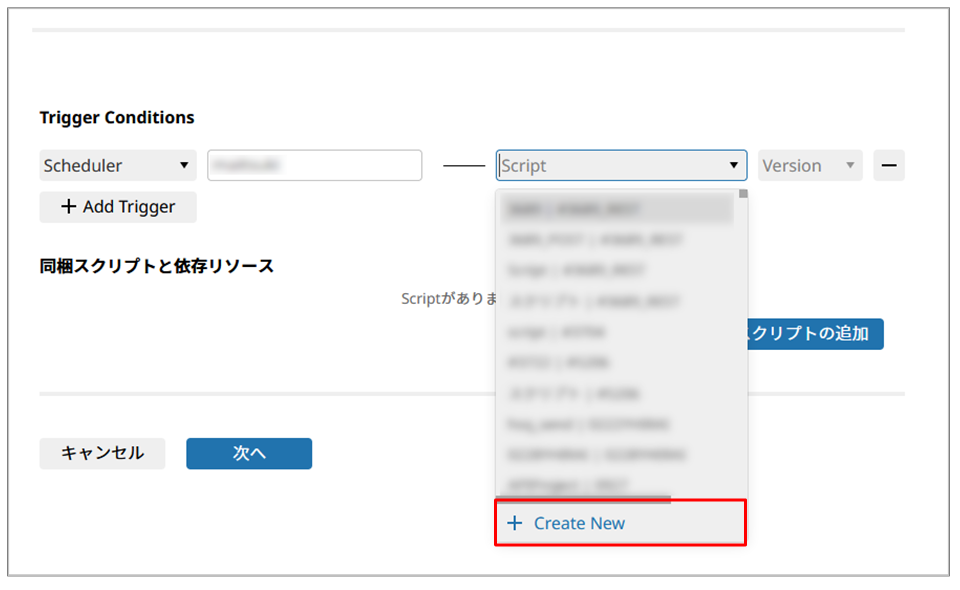This screenshot has width=960, height=590.
Task: Focus the trigger name text field beside Scheduler
Action: pyautogui.click(x=314, y=166)
